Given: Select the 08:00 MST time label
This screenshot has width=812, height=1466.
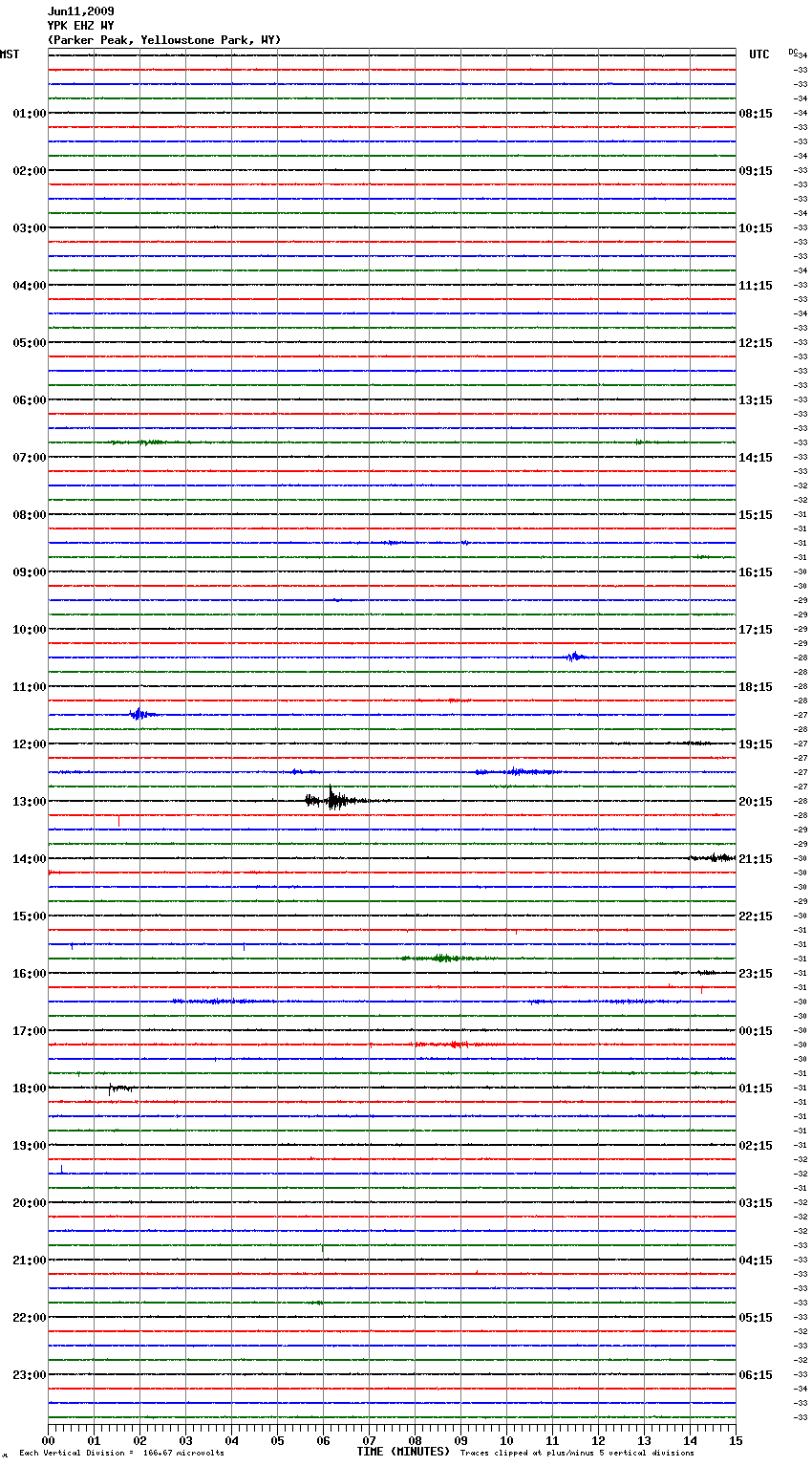Looking at the screenshot, I should point(30,515).
